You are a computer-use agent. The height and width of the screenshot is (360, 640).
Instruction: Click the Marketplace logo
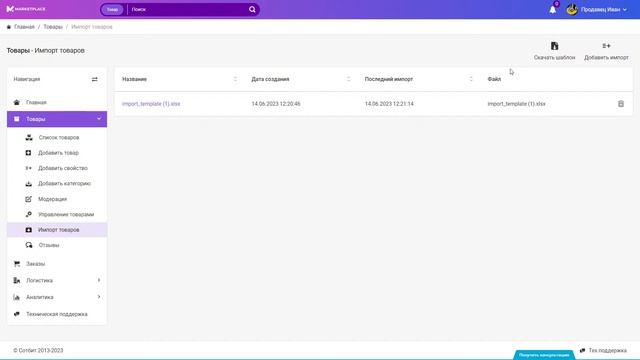coord(26,9)
